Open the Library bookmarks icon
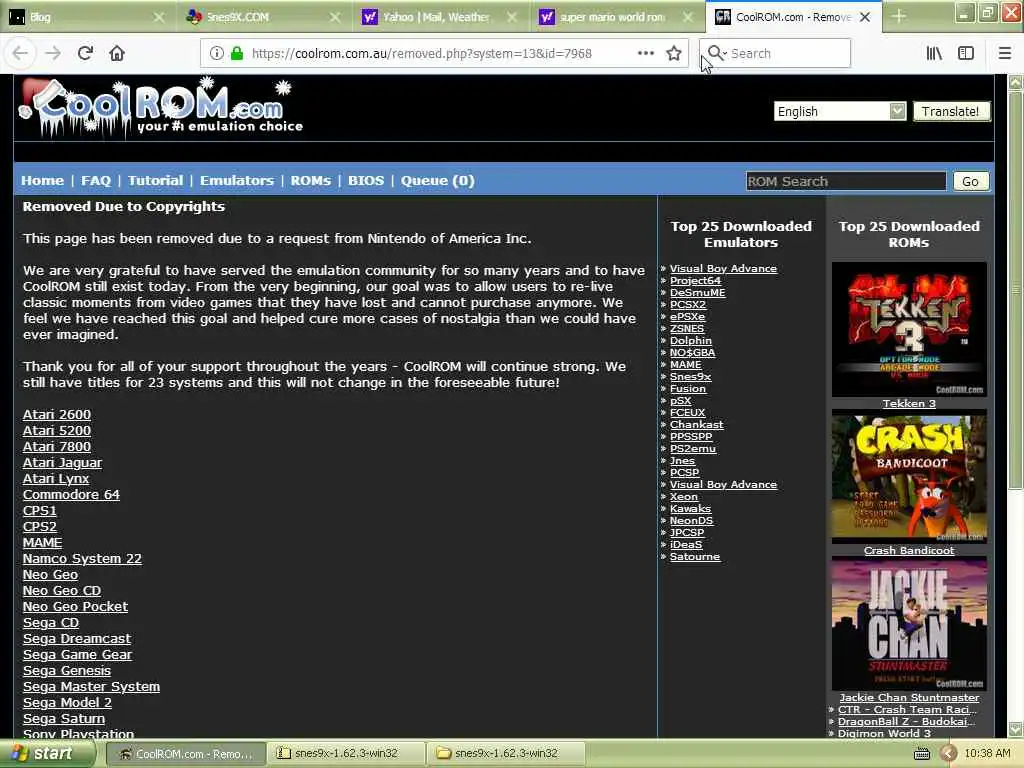Screen dimensions: 1024x768 click(935, 54)
